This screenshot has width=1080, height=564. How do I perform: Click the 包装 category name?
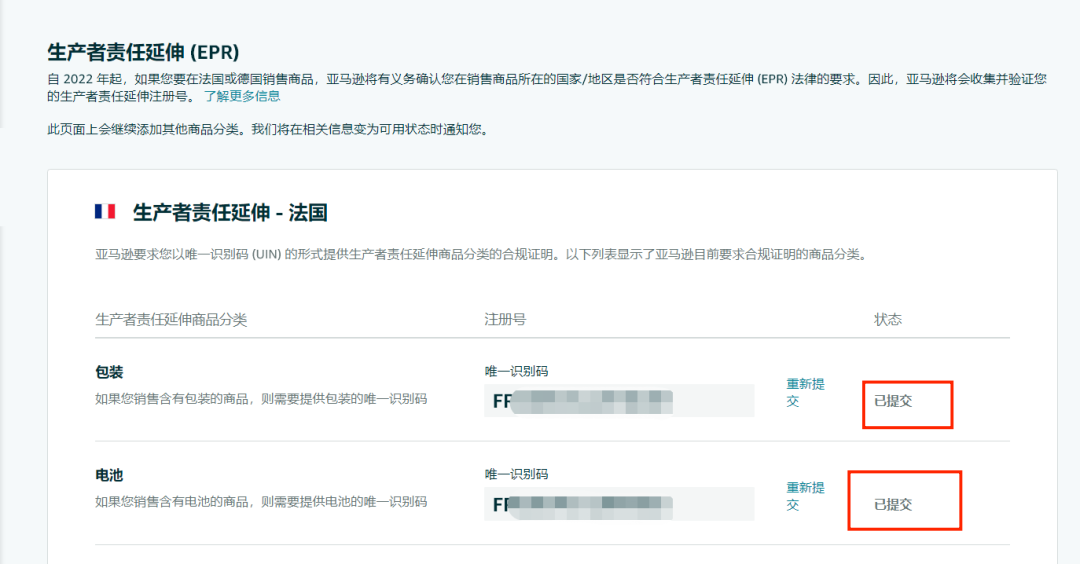coord(109,373)
